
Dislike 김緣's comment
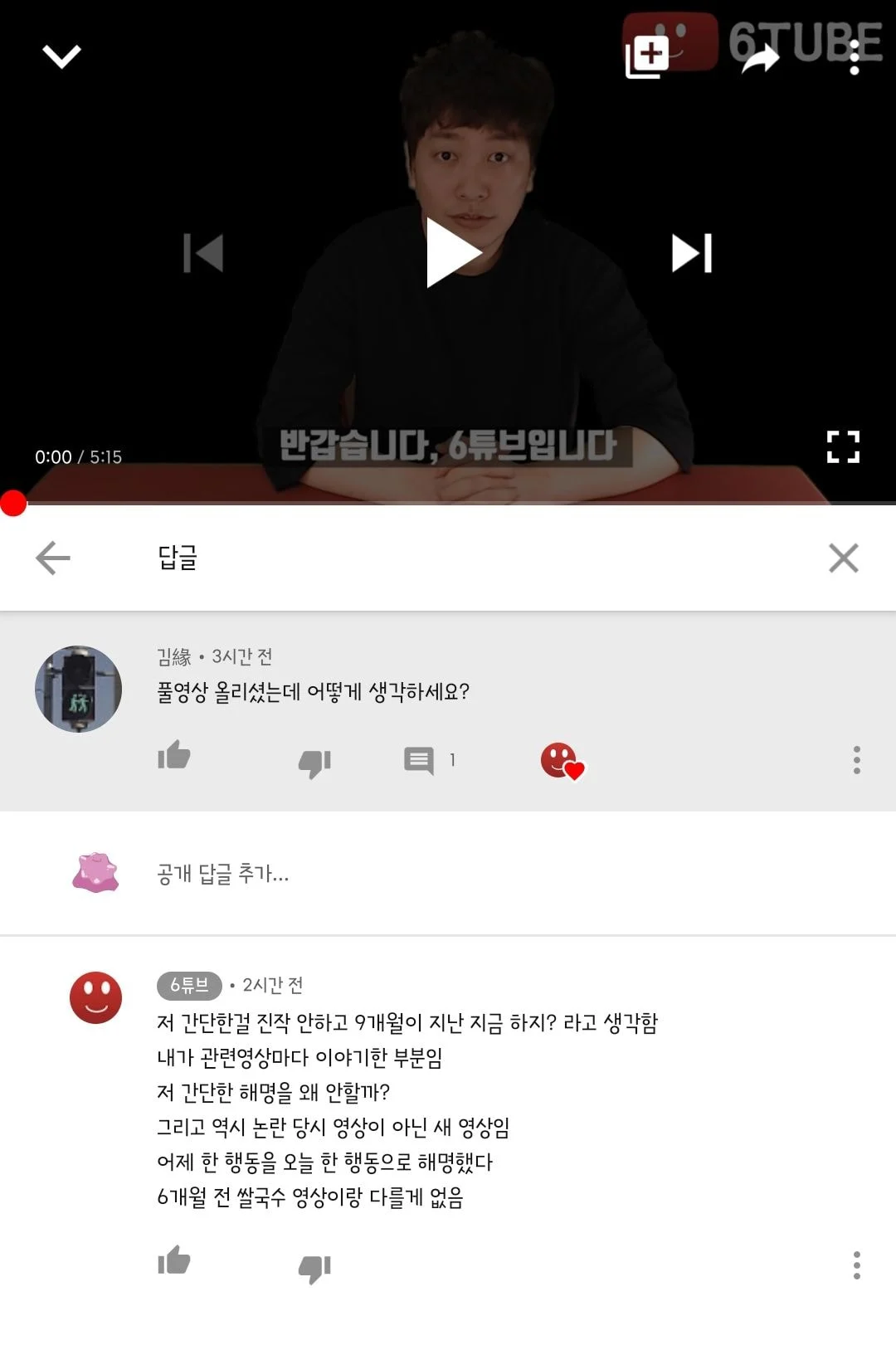click(x=314, y=763)
